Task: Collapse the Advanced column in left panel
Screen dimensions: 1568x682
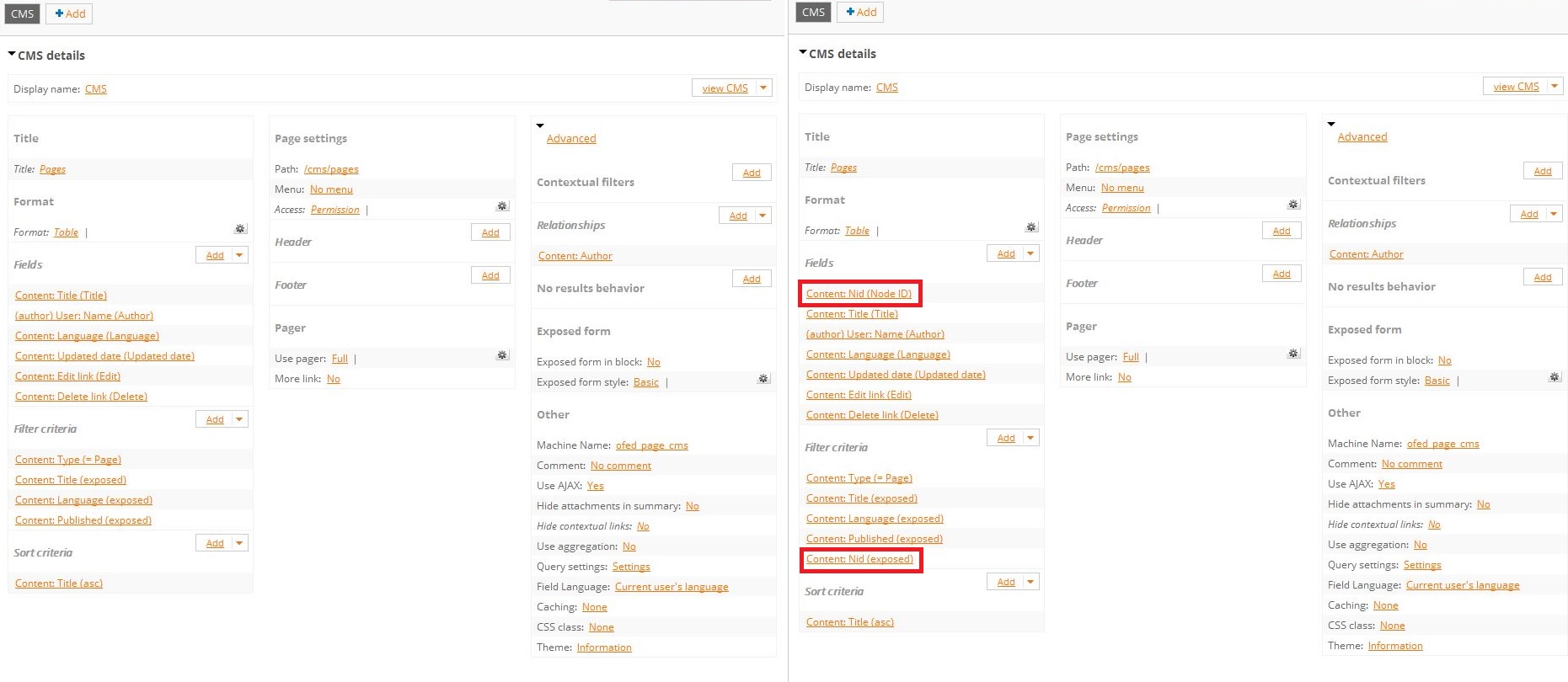Action: [x=540, y=126]
